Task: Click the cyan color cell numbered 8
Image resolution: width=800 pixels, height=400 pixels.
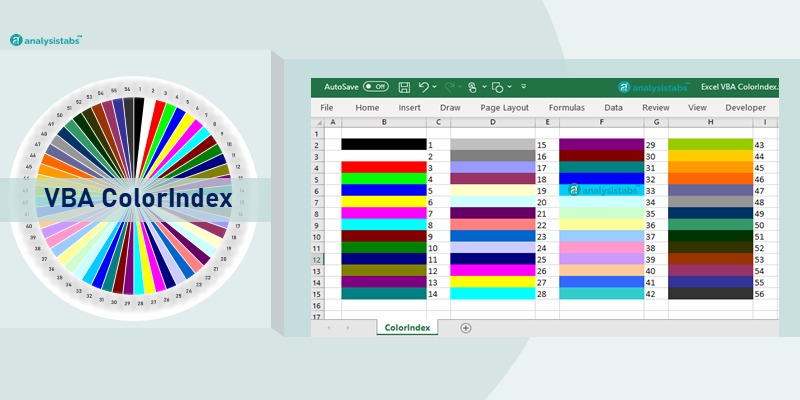Action: pyautogui.click(x=384, y=224)
